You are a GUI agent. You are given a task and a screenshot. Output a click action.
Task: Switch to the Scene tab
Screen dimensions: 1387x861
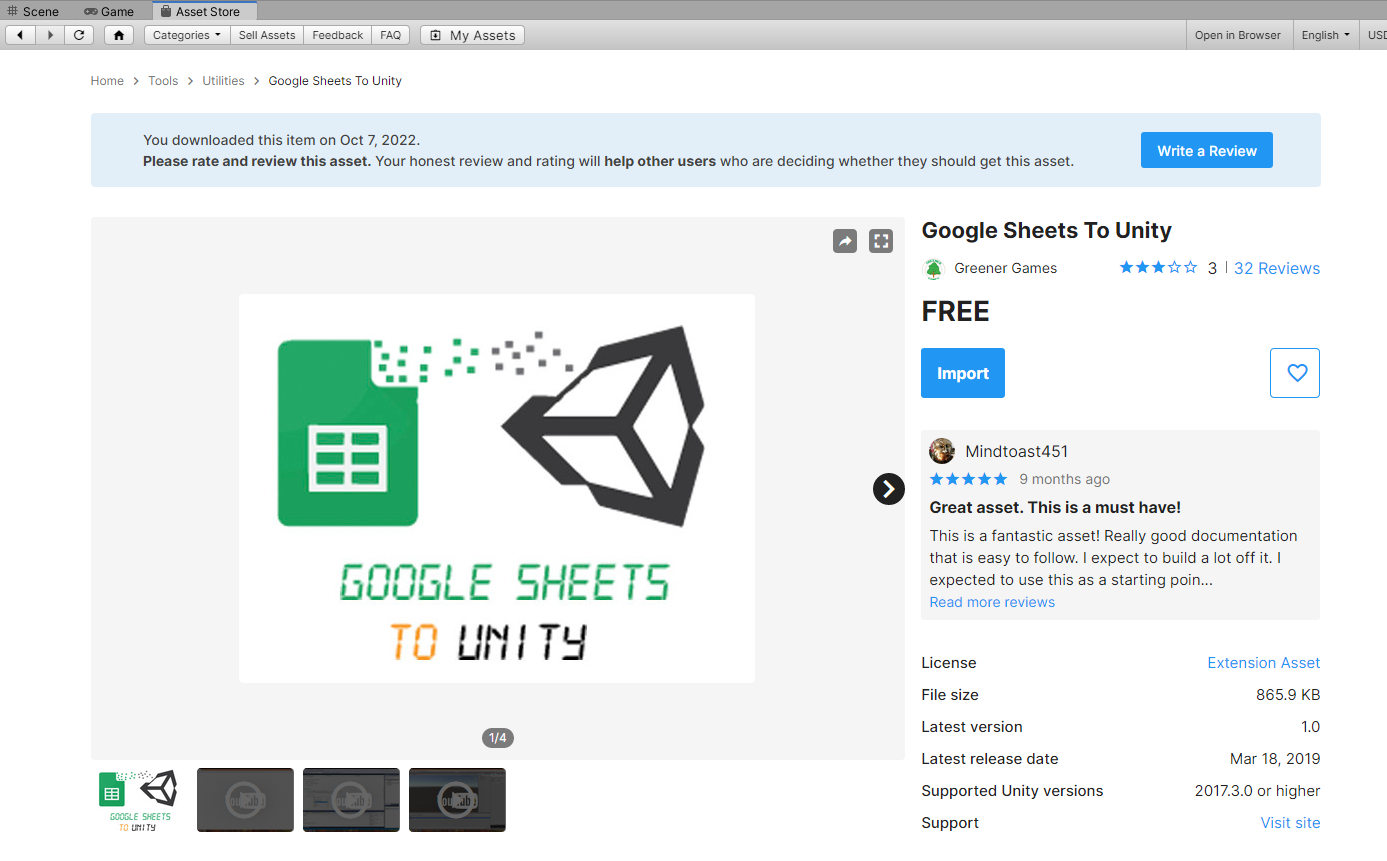click(x=34, y=11)
